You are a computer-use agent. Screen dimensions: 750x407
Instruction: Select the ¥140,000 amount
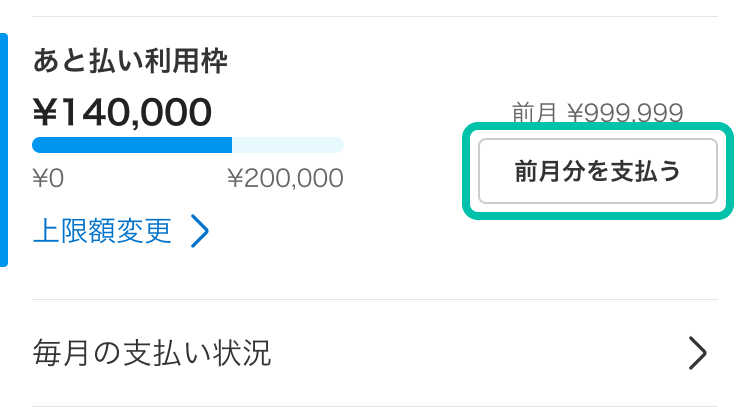coord(122,112)
